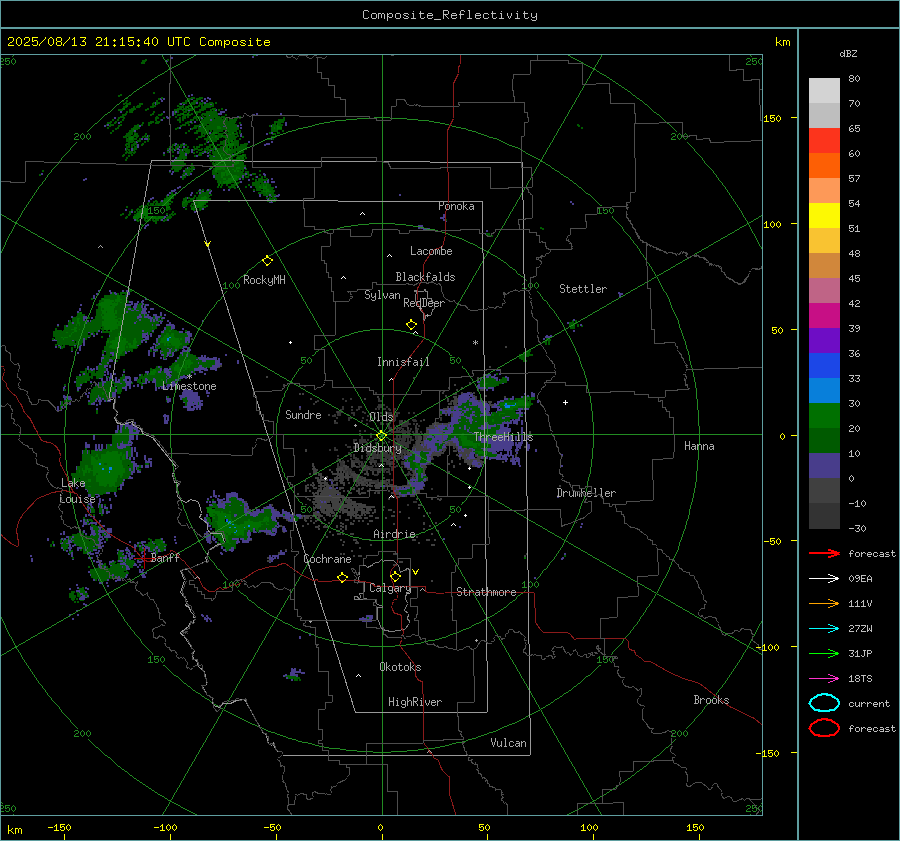This screenshot has height=841, width=900.
Task: Click the Blackfalds town label
Action: [x=425, y=277]
